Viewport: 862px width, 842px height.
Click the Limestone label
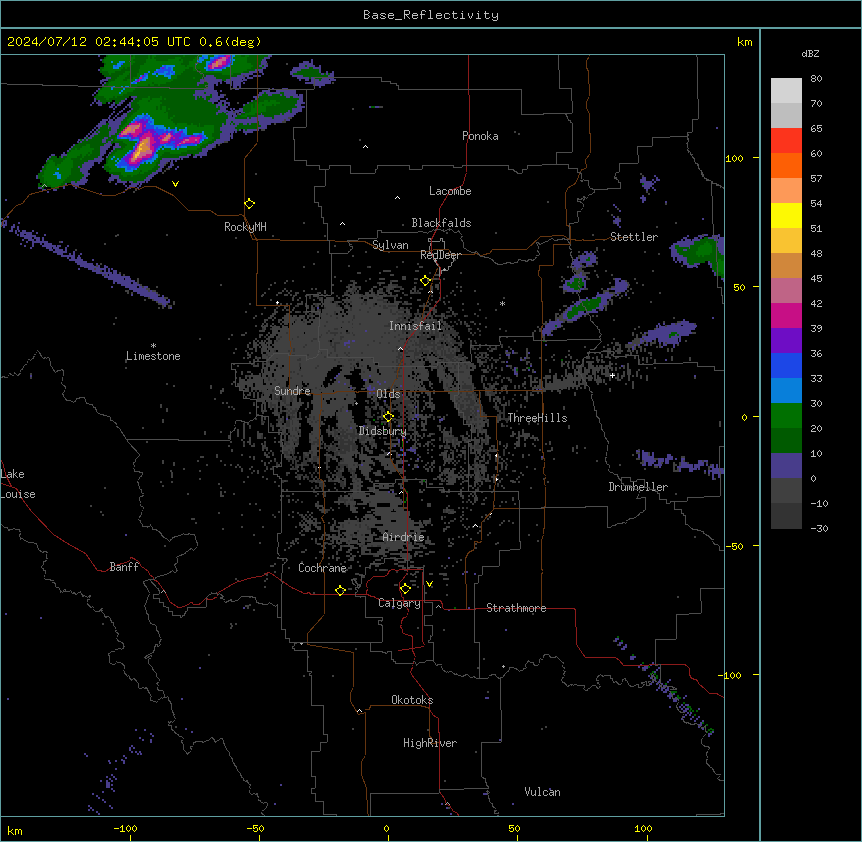tap(153, 356)
